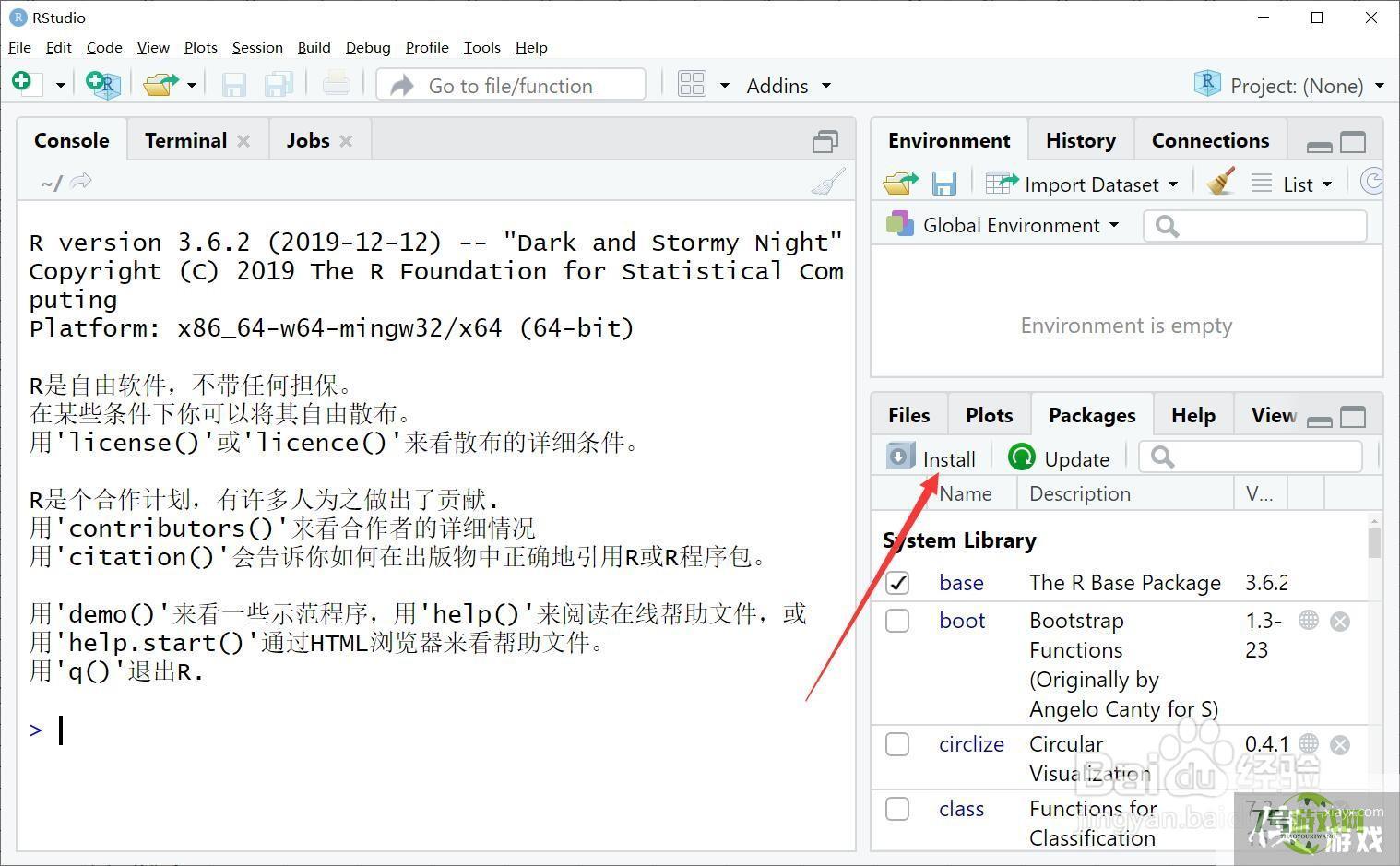Maximize the Packages pane
The image size is (1400, 866).
click(1353, 418)
